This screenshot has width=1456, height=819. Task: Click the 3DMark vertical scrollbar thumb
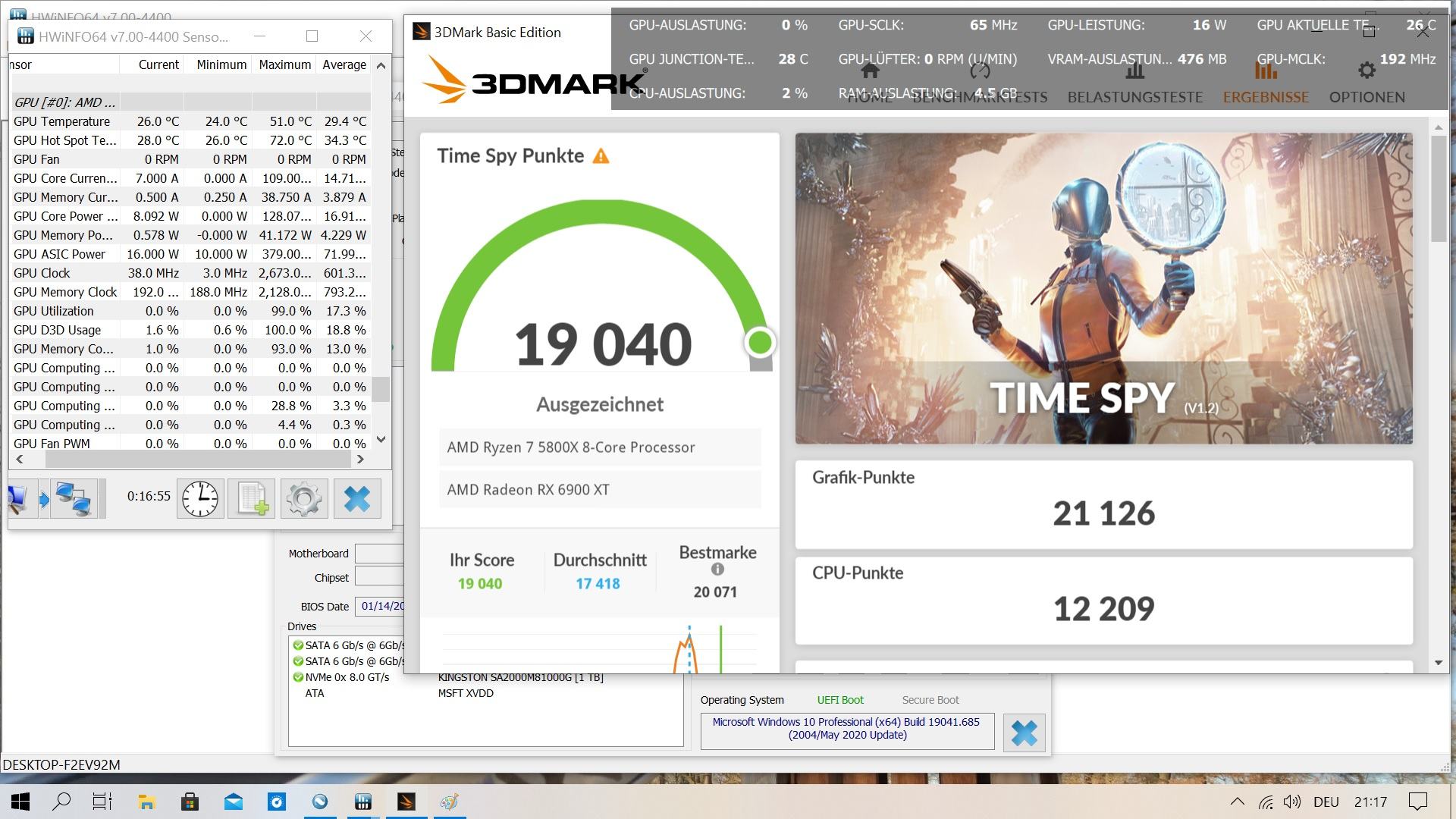(1439, 190)
